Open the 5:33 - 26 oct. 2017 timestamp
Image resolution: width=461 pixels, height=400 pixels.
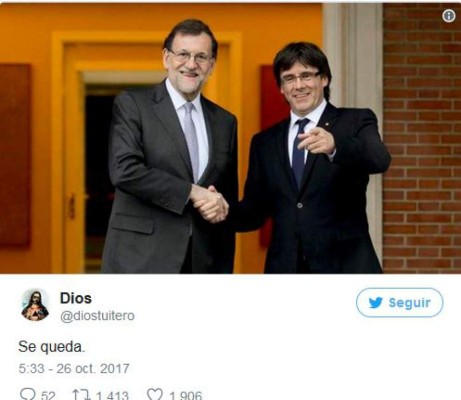74,368
